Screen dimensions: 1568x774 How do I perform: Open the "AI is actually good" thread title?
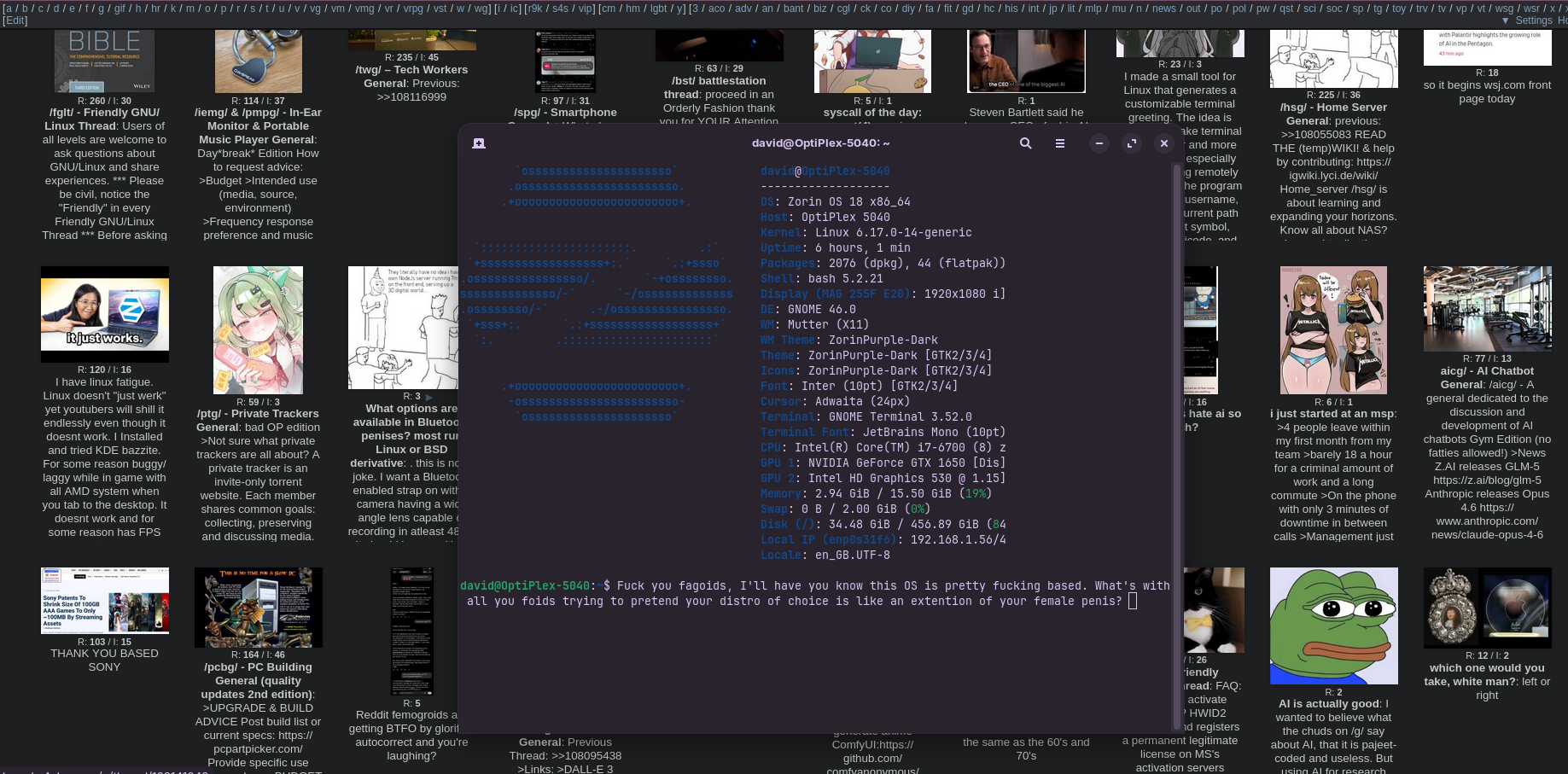[x=1329, y=704]
